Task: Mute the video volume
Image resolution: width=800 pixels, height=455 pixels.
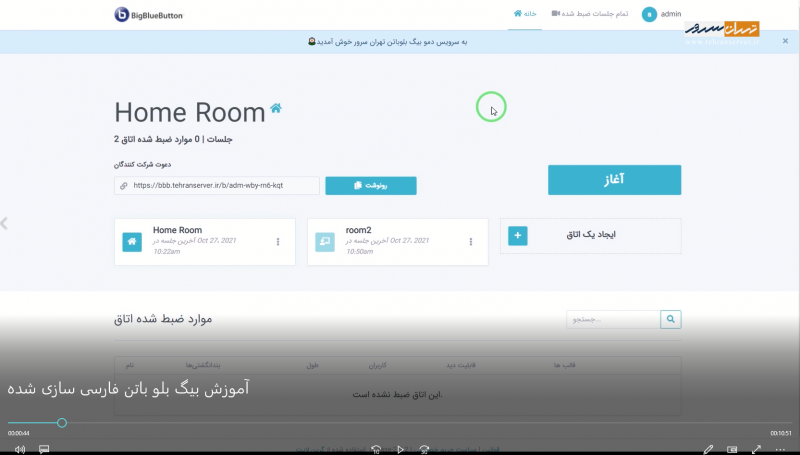Action: 19,449
